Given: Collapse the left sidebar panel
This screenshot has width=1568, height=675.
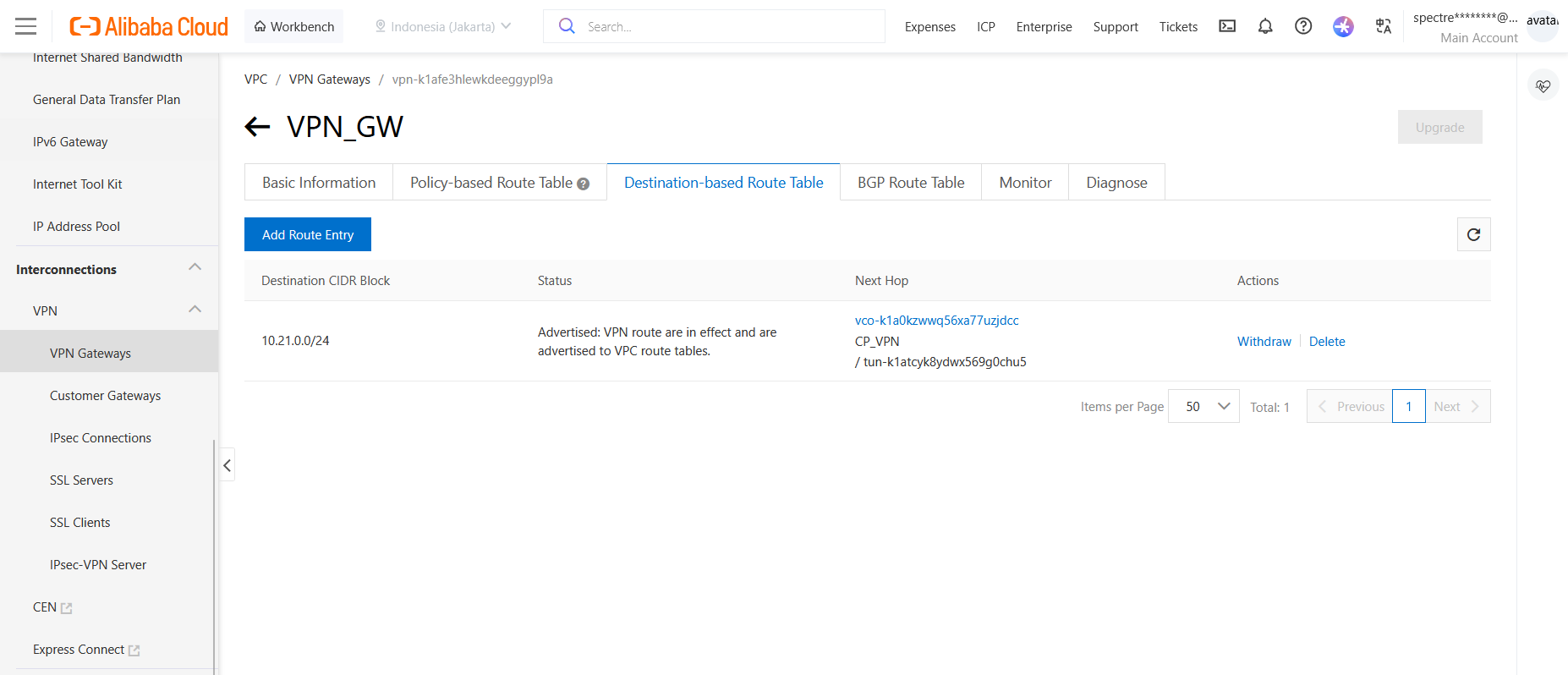Looking at the screenshot, I should (227, 465).
